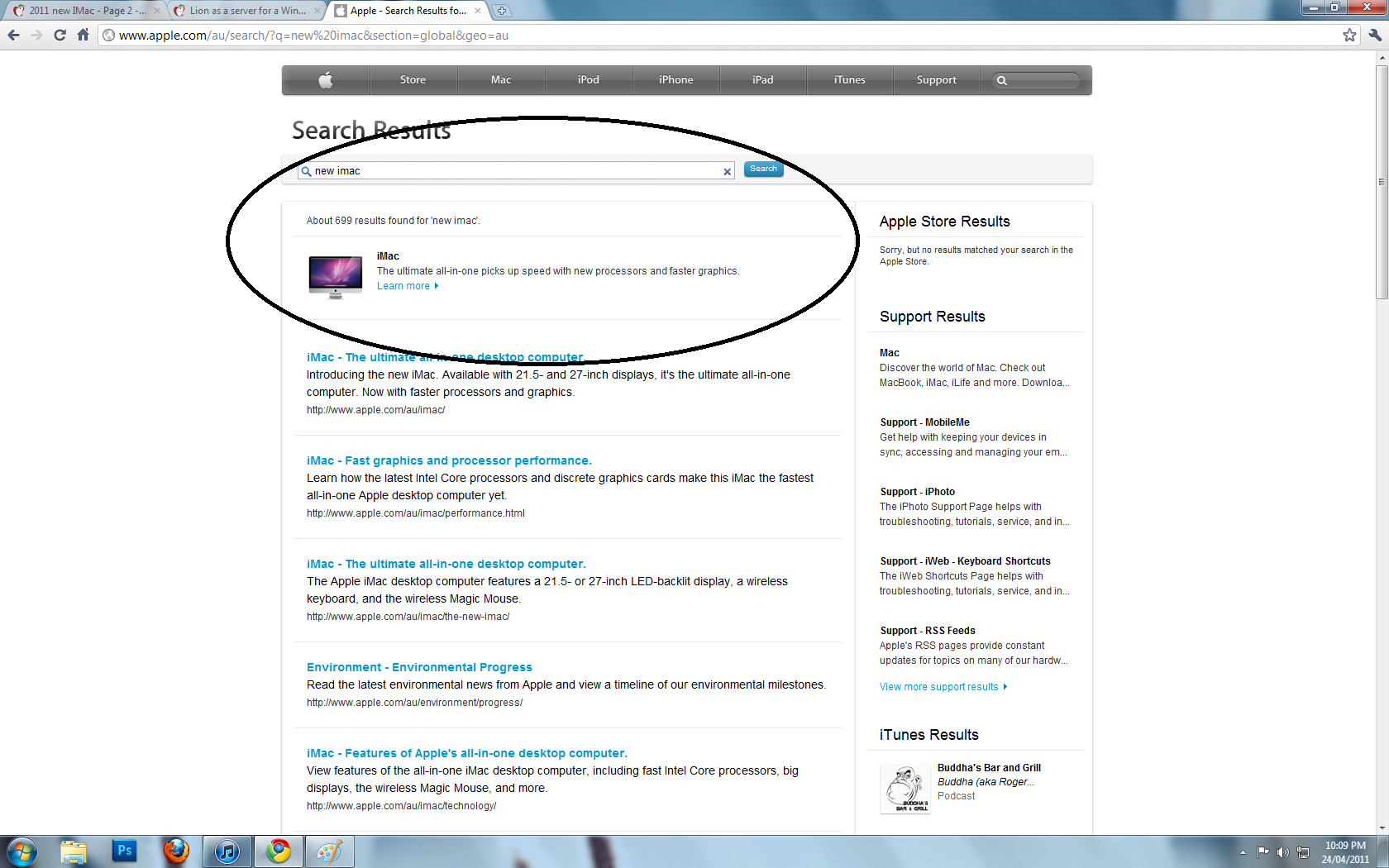
Task: Click 'View more support results' link
Action: [943, 687]
